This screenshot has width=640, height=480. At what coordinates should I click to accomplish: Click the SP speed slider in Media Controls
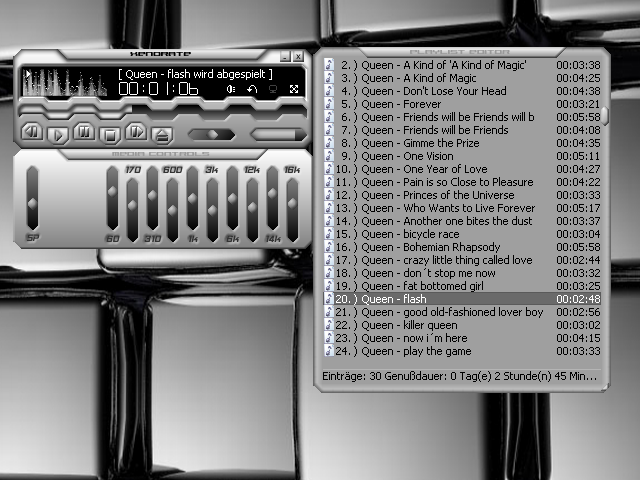32,198
